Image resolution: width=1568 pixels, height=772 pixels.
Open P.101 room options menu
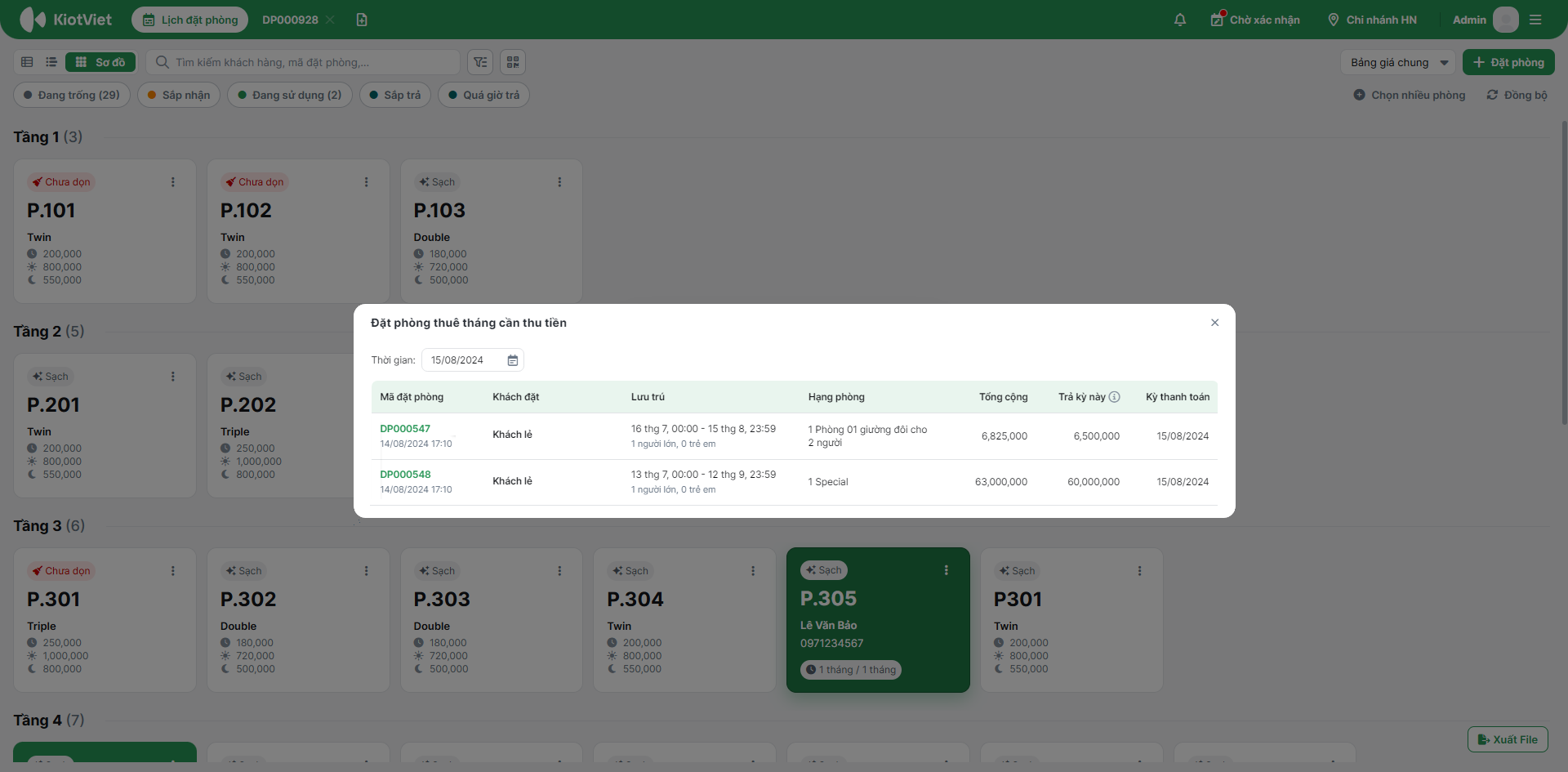click(173, 182)
